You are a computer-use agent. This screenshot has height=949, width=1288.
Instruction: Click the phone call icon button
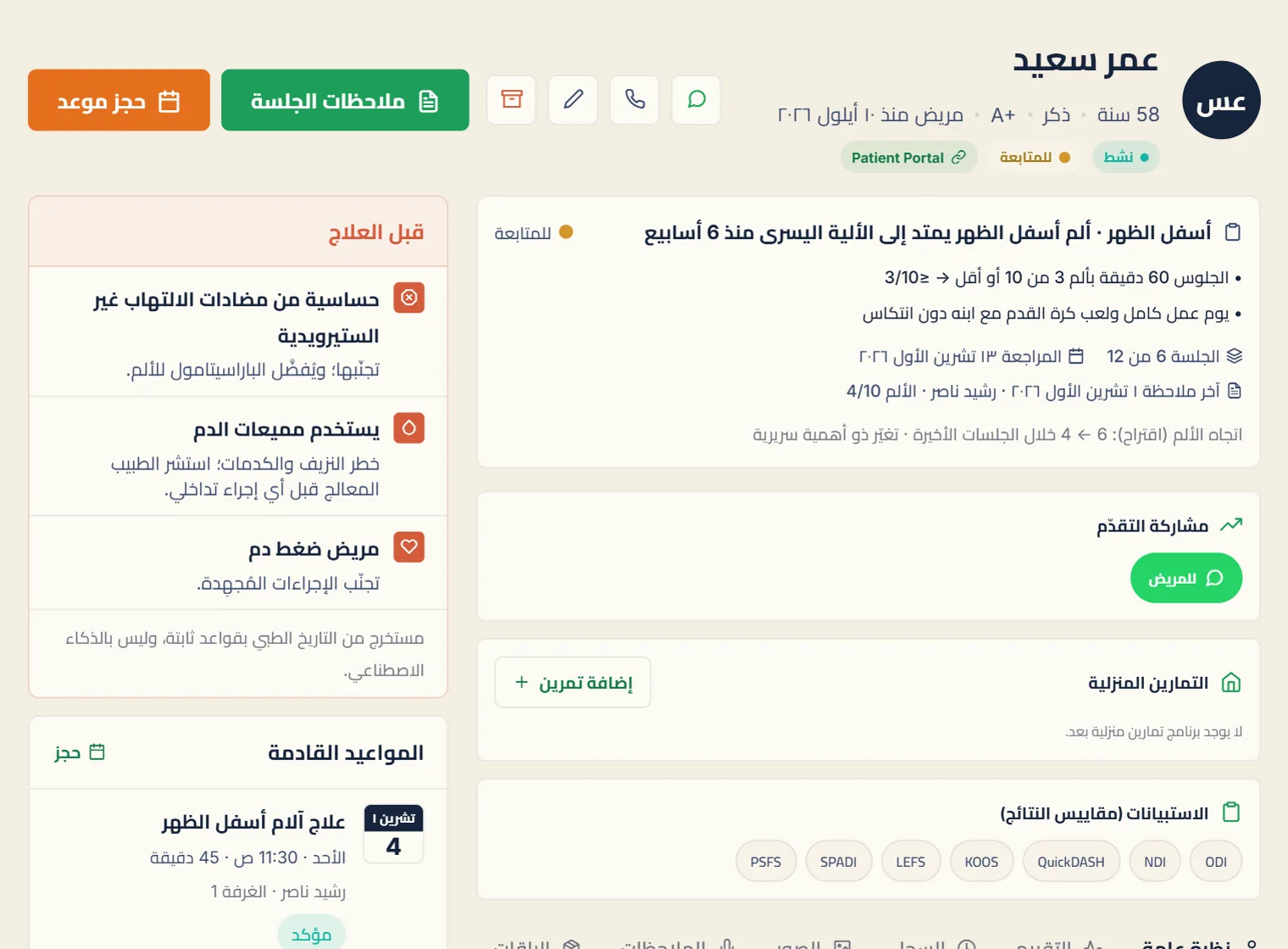coord(635,100)
